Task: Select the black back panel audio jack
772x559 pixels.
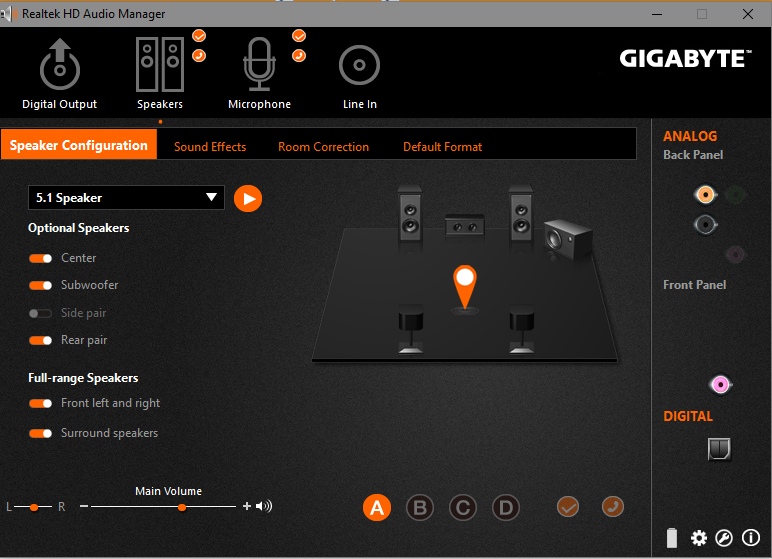Action: 706,225
